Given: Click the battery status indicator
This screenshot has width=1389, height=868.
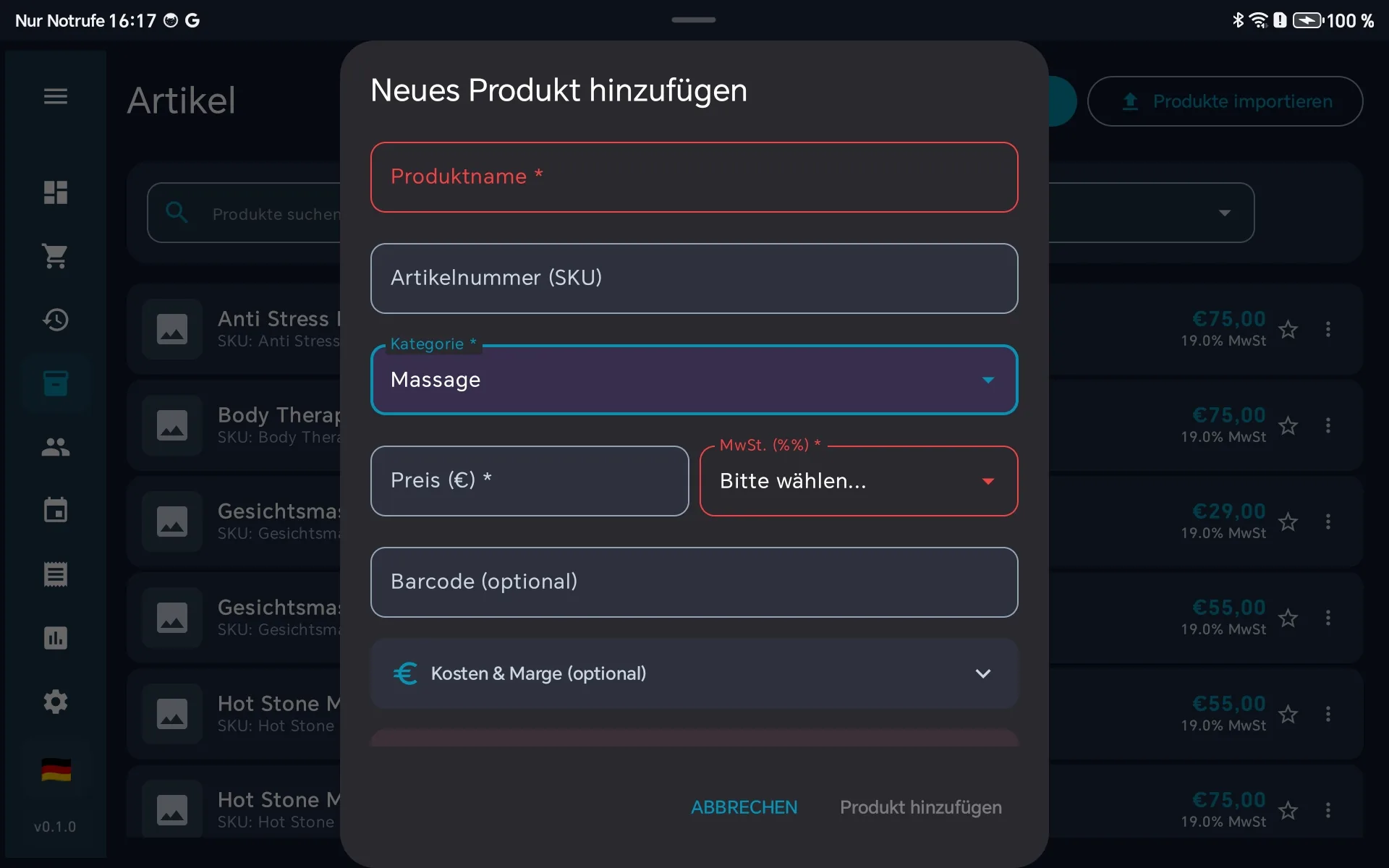Looking at the screenshot, I should (x=1308, y=20).
